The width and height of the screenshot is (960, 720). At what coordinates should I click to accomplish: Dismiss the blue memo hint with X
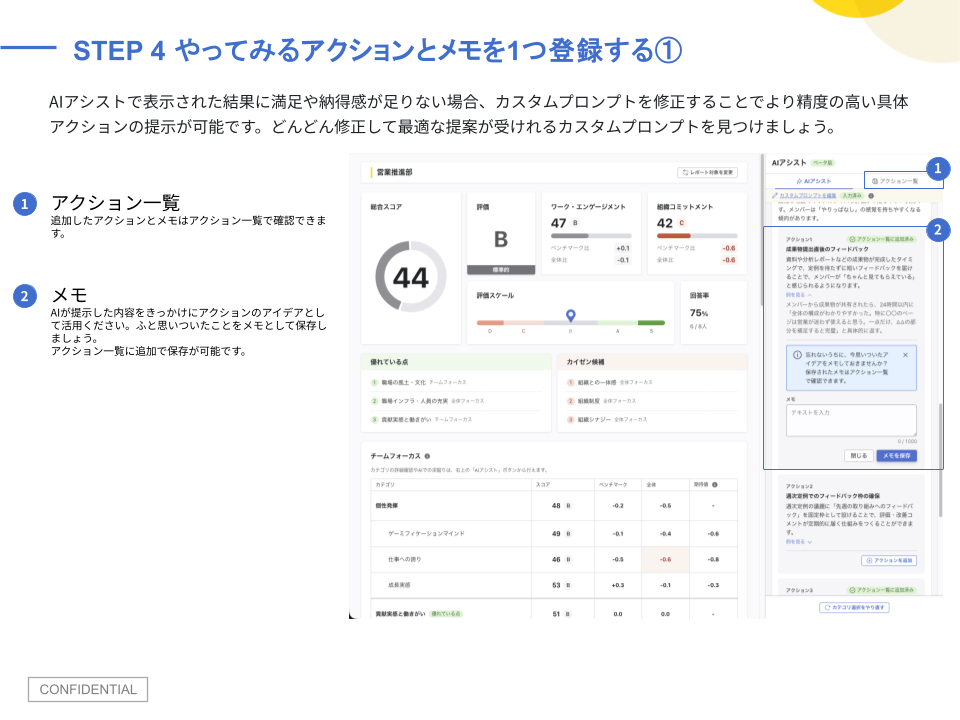tap(906, 354)
